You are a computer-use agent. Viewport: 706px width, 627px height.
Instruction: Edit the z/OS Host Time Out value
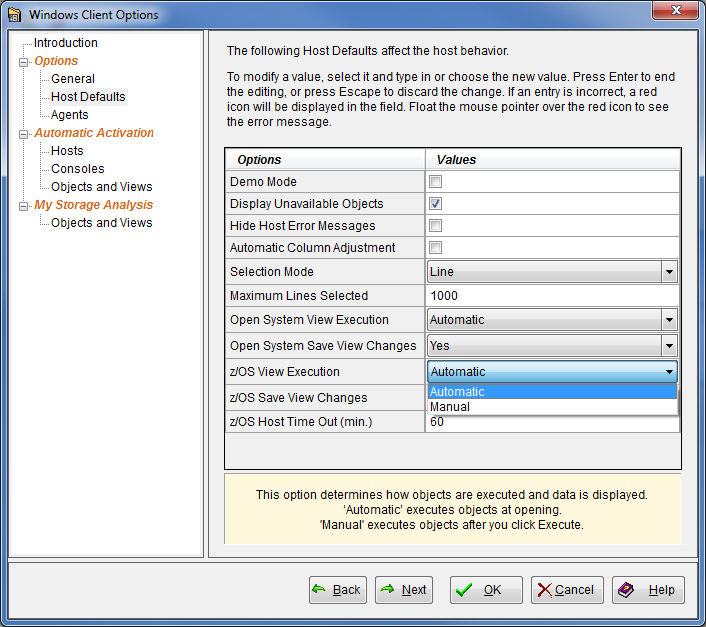click(552, 422)
